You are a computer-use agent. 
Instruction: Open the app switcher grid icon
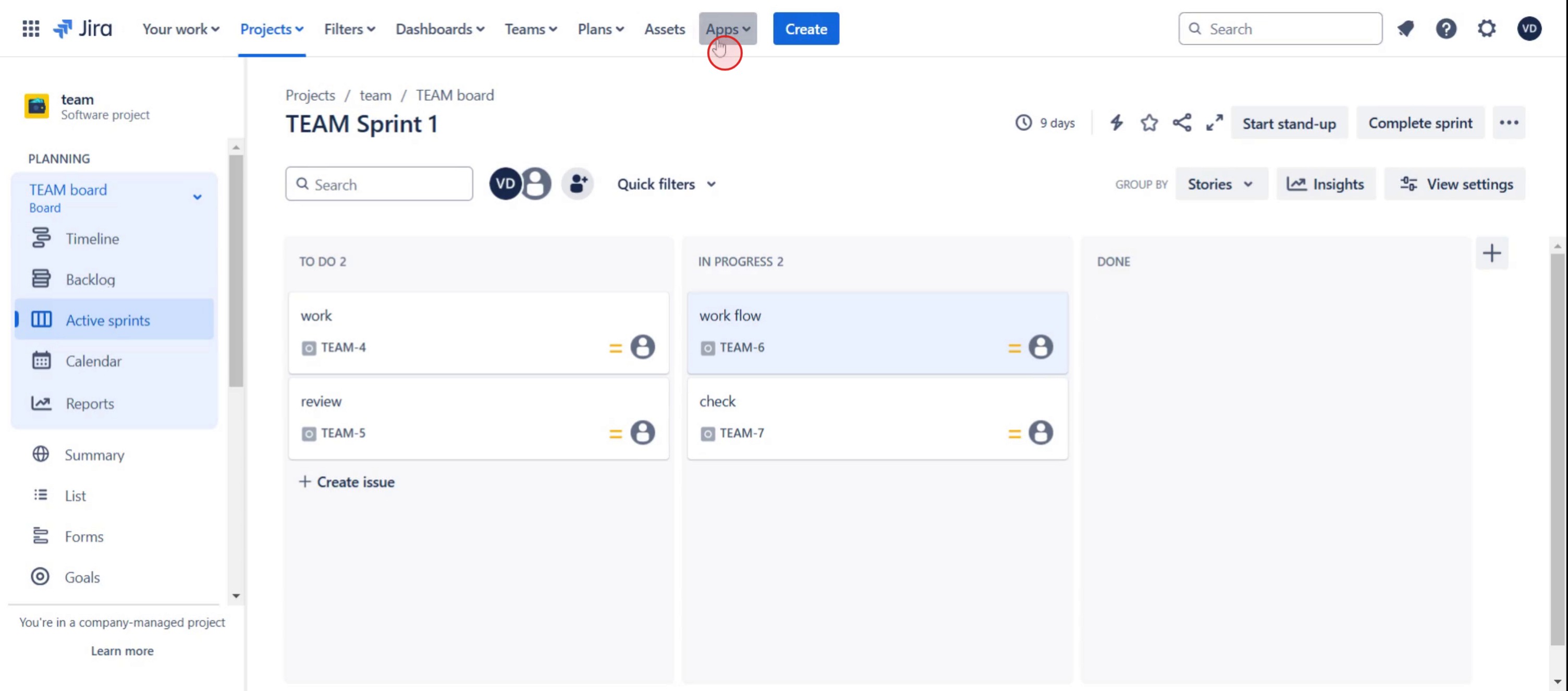click(30, 29)
